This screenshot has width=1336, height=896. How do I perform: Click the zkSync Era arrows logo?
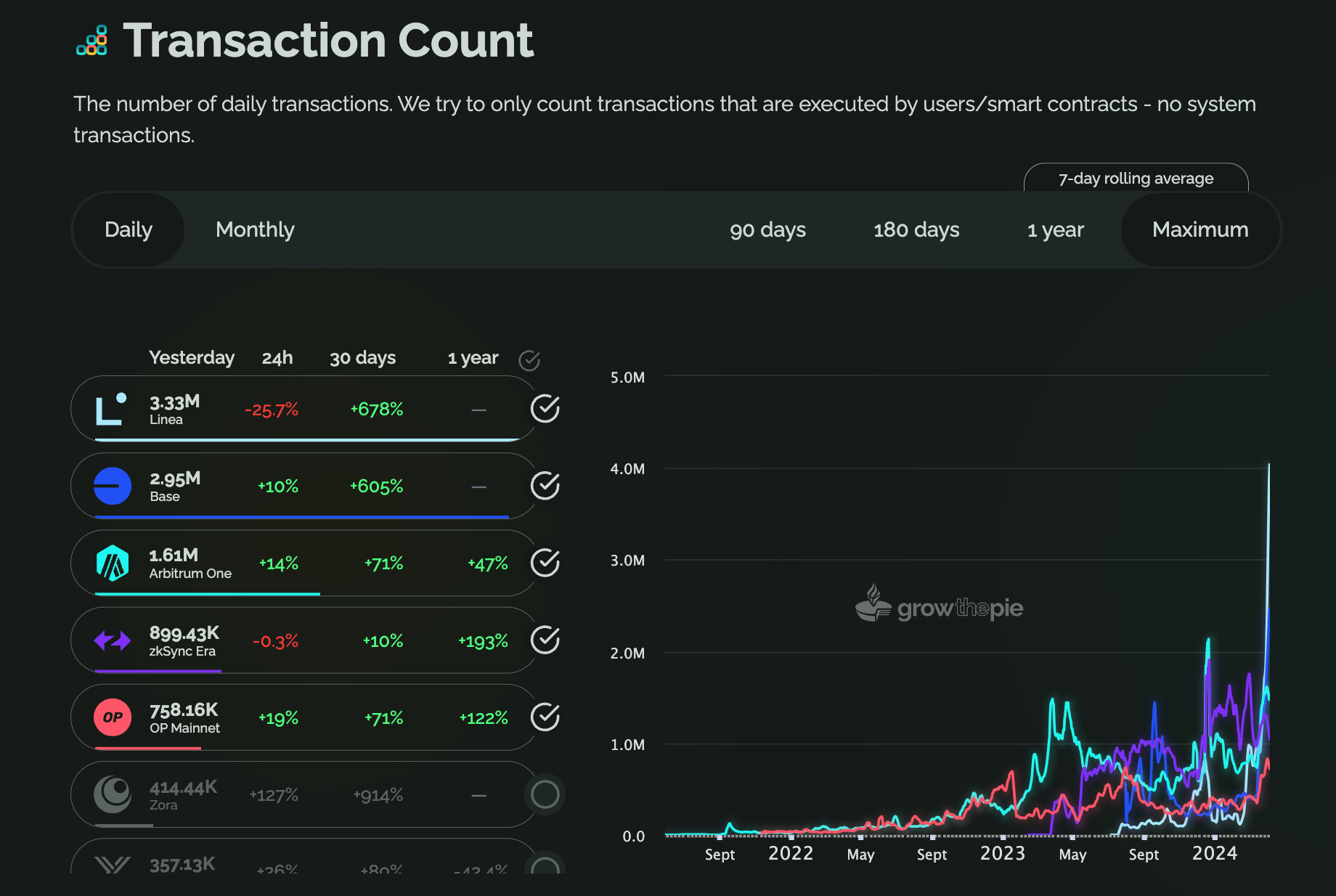point(113,640)
